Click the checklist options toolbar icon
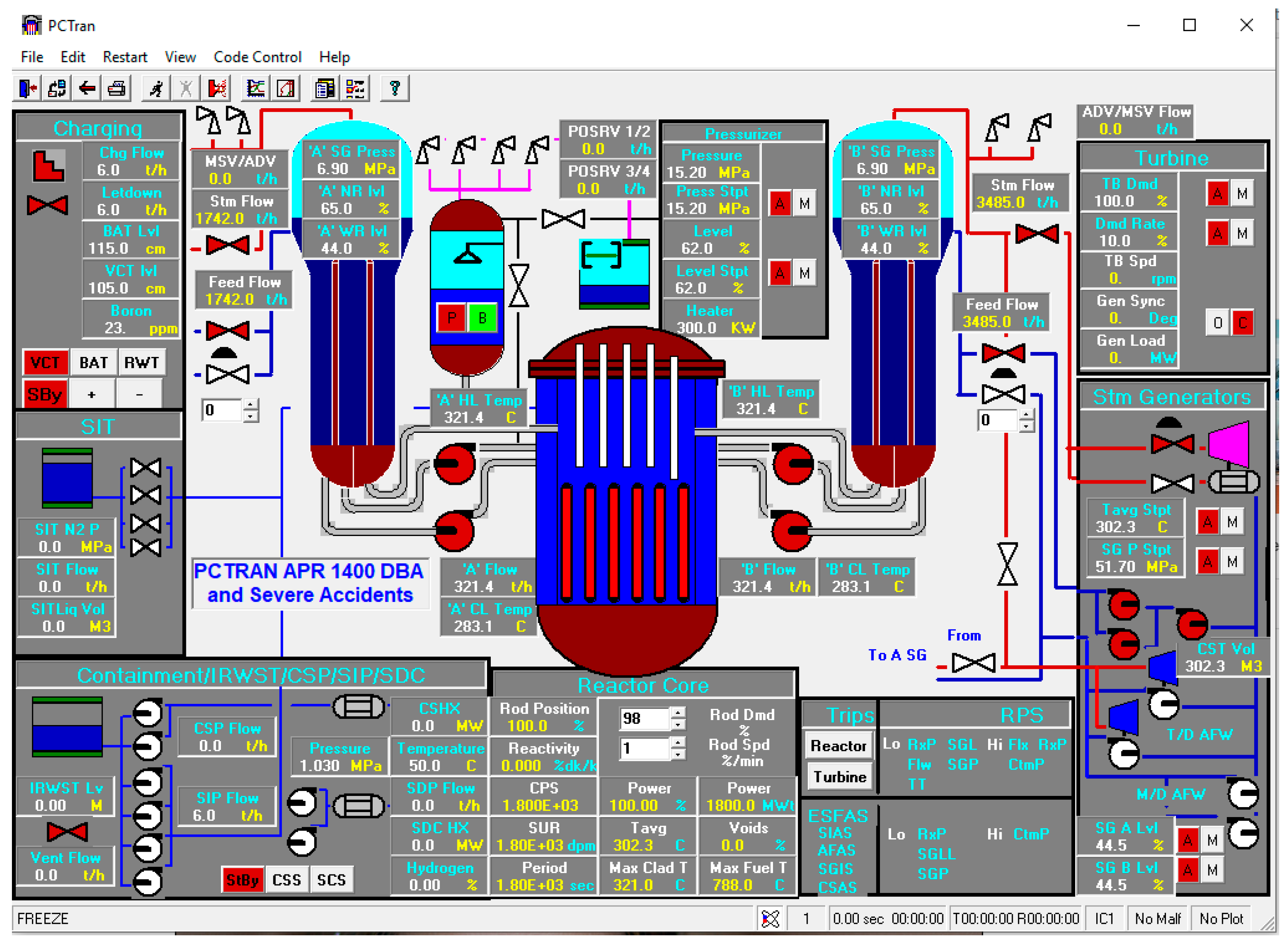The image size is (1288, 948). [x=355, y=89]
